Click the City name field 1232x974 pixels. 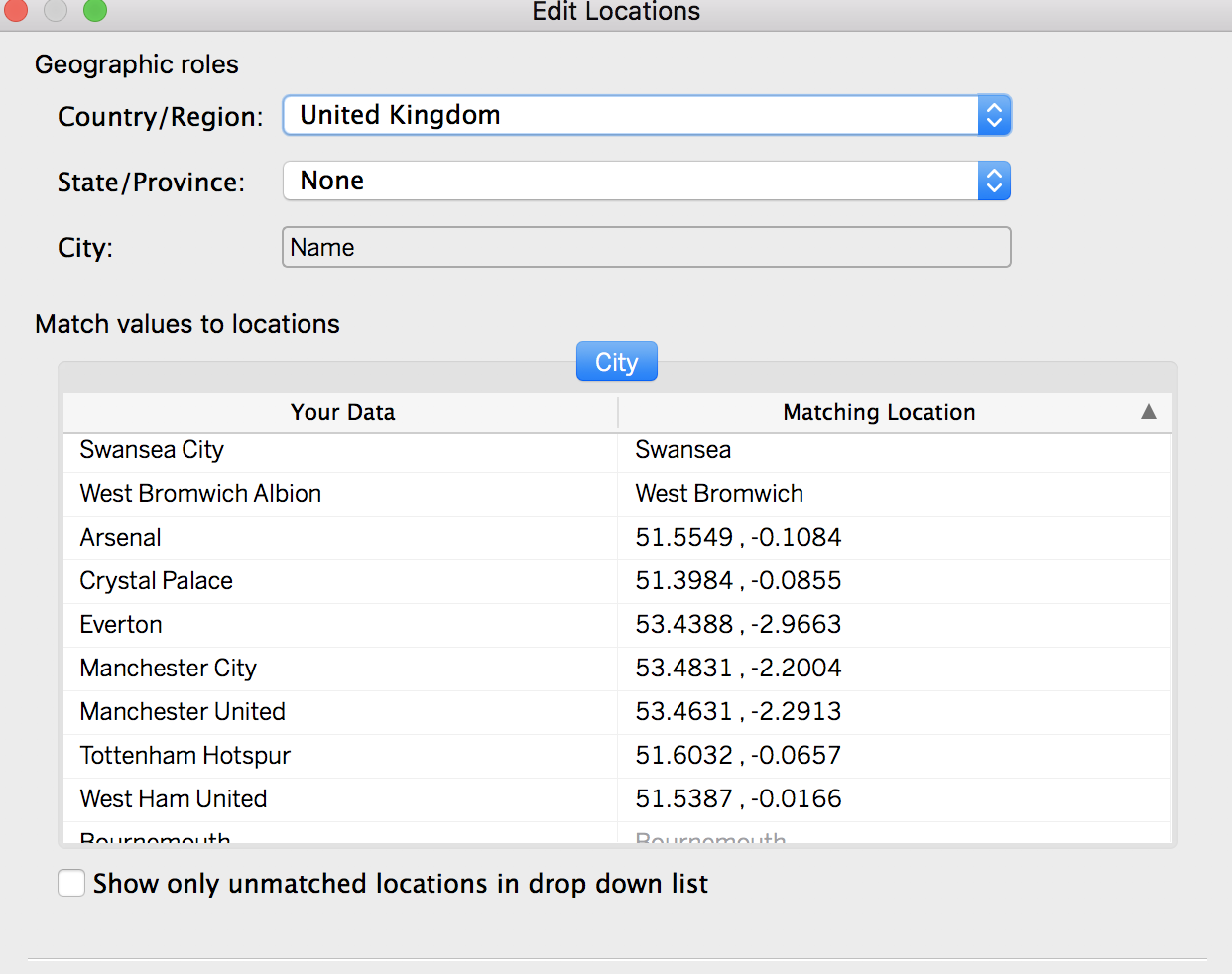pyautogui.click(x=646, y=248)
